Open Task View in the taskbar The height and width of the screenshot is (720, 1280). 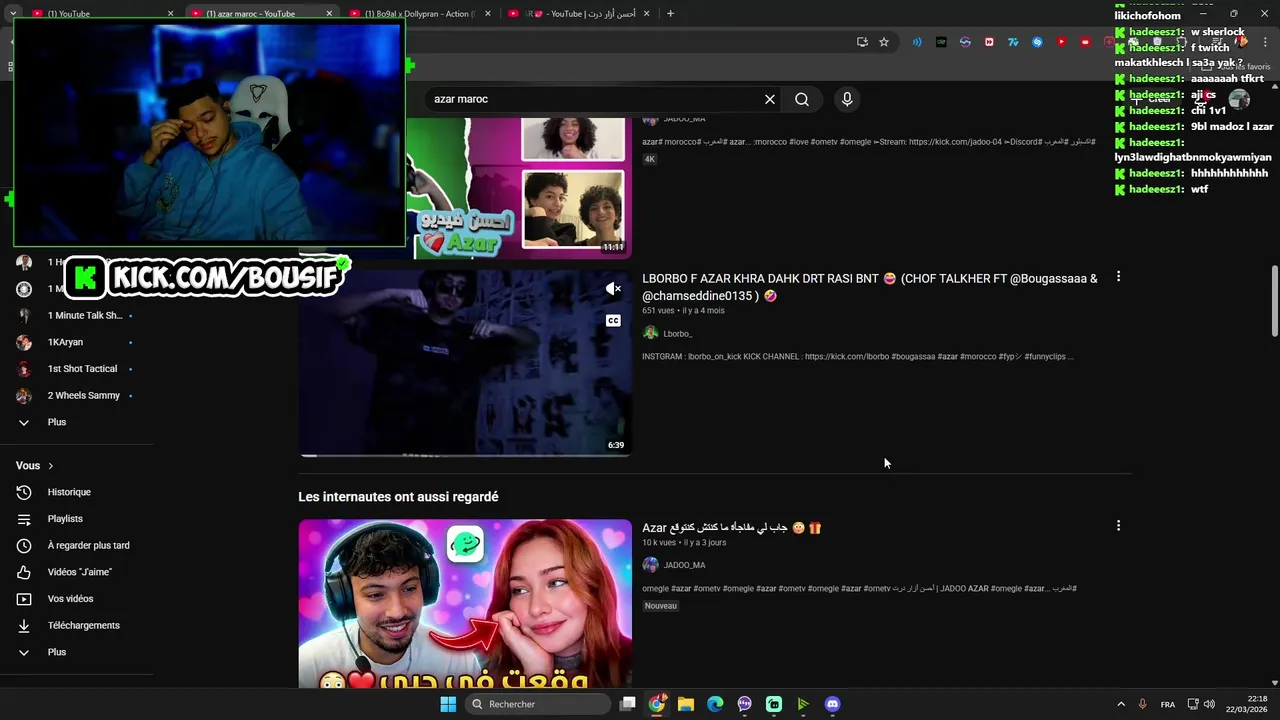point(627,704)
